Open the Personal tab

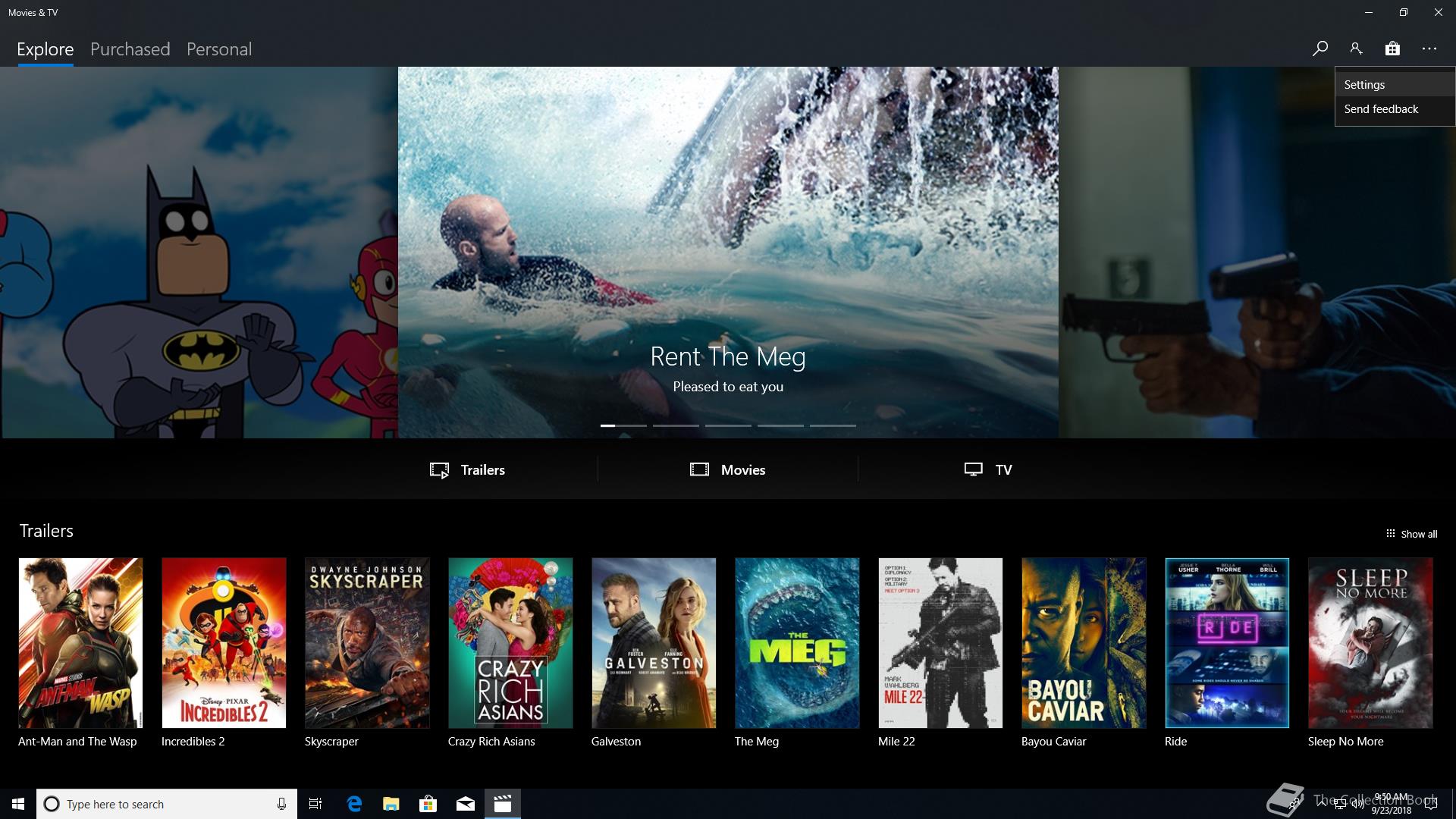[x=219, y=49]
